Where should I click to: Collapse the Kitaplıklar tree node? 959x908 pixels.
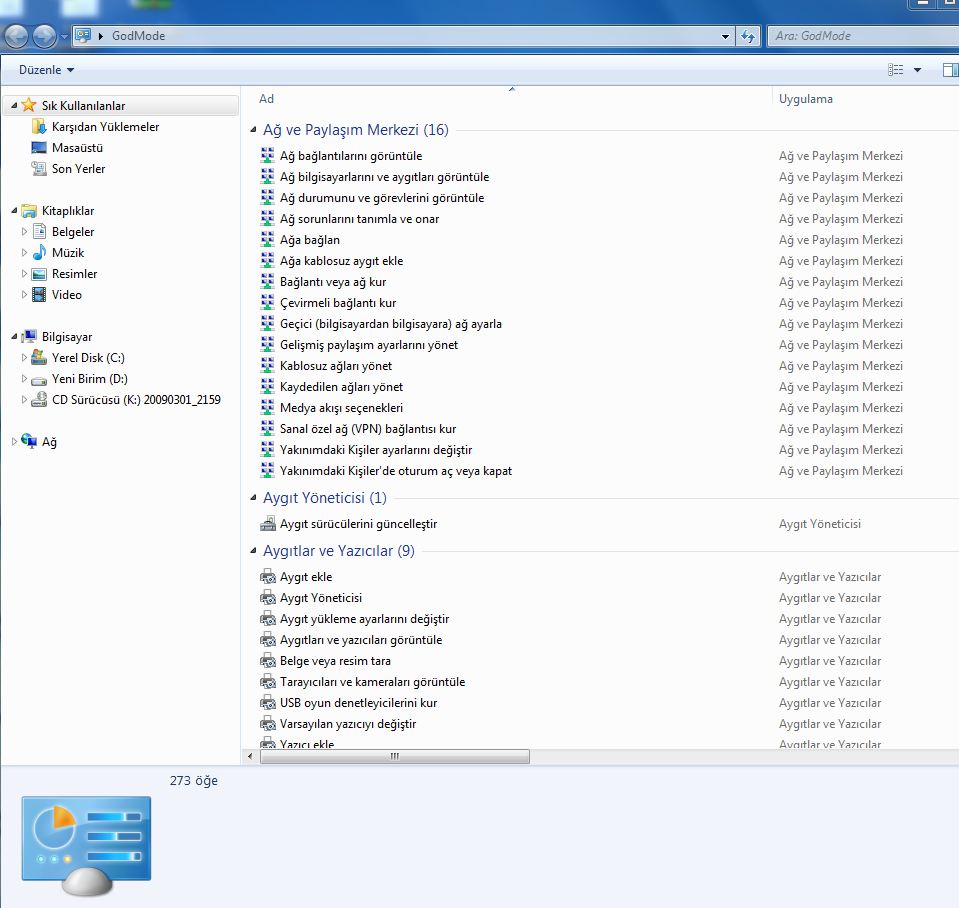pos(14,210)
